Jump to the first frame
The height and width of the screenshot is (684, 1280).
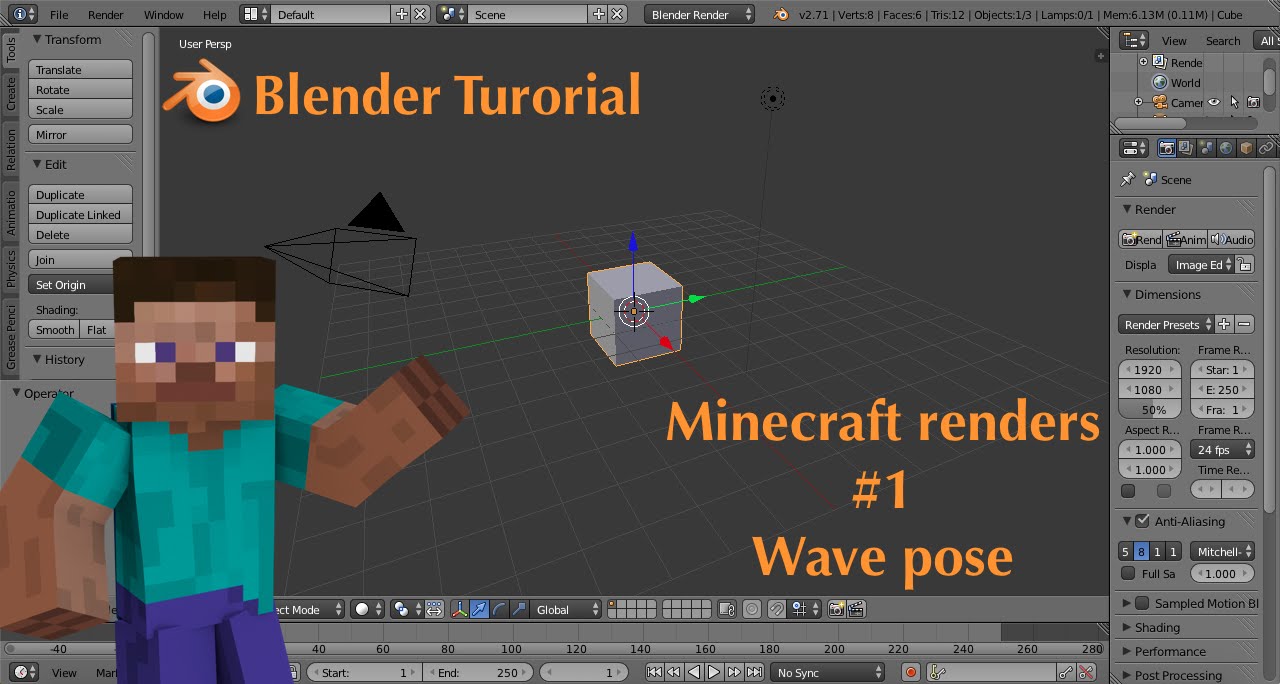click(655, 673)
